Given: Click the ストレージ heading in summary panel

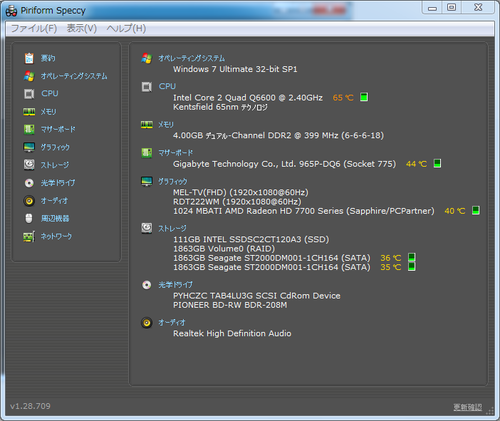Looking at the screenshot, I should [x=172, y=228].
